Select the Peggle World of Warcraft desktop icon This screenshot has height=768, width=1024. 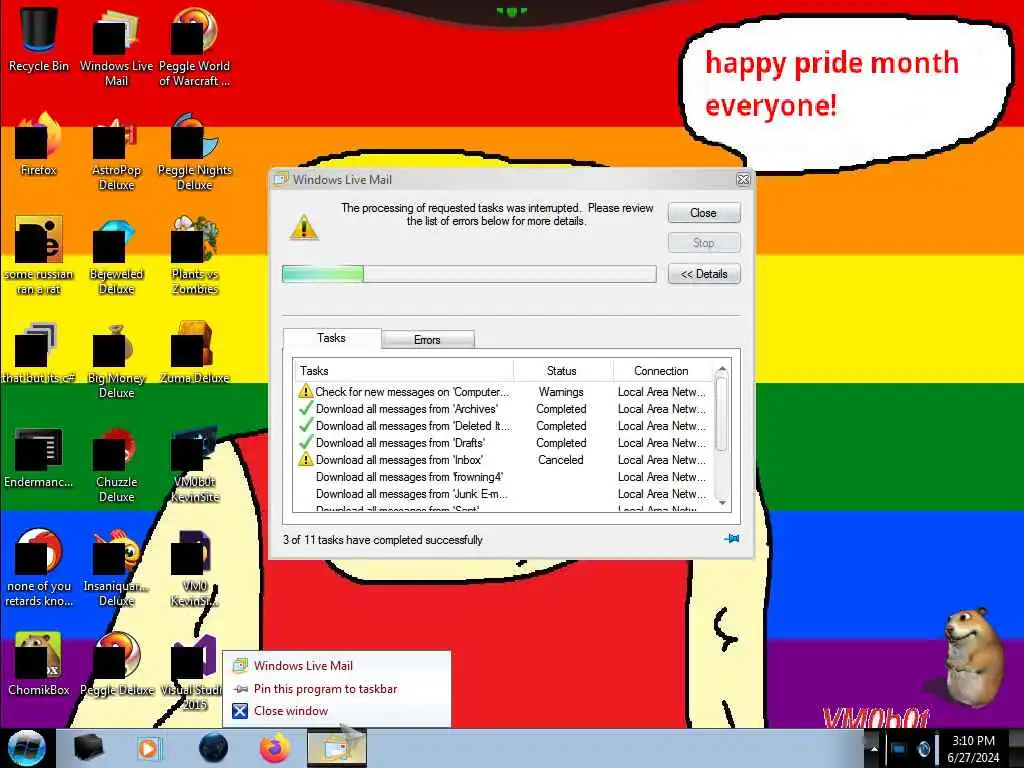(x=194, y=46)
